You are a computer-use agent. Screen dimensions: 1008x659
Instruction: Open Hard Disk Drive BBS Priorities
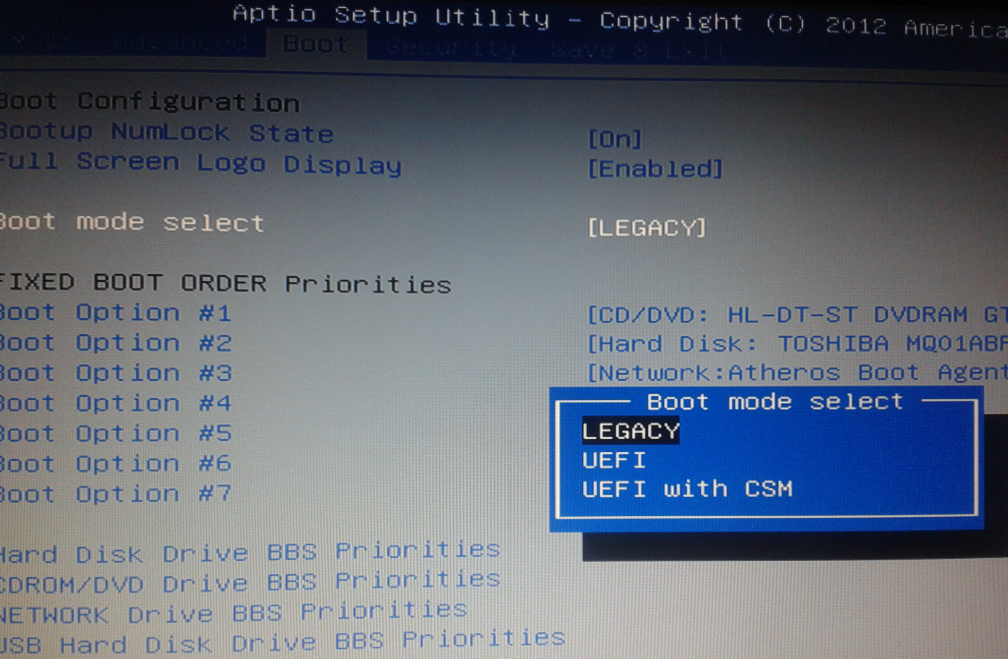[x=248, y=552]
